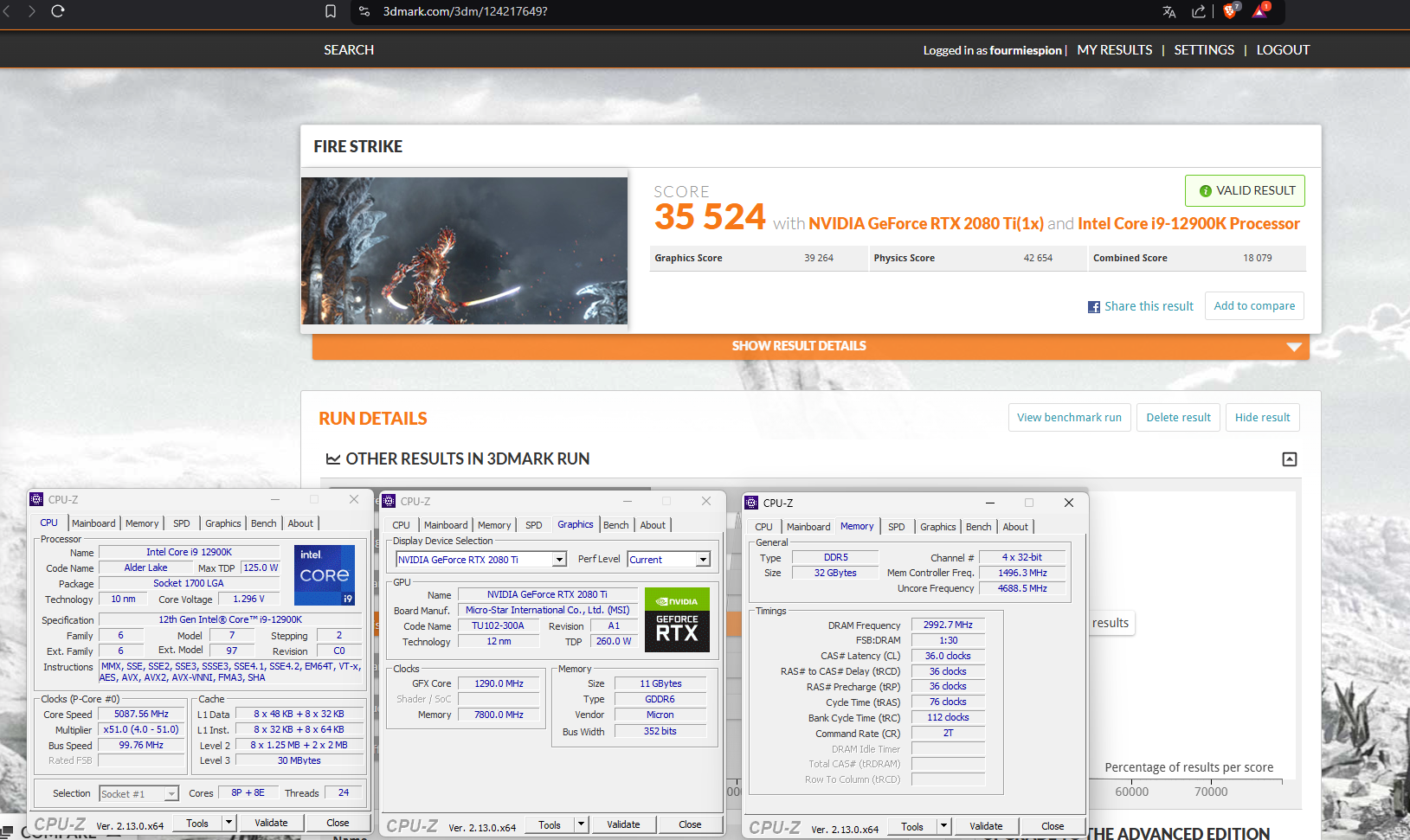Click the Facebook icon beside Share this result

(1094, 307)
